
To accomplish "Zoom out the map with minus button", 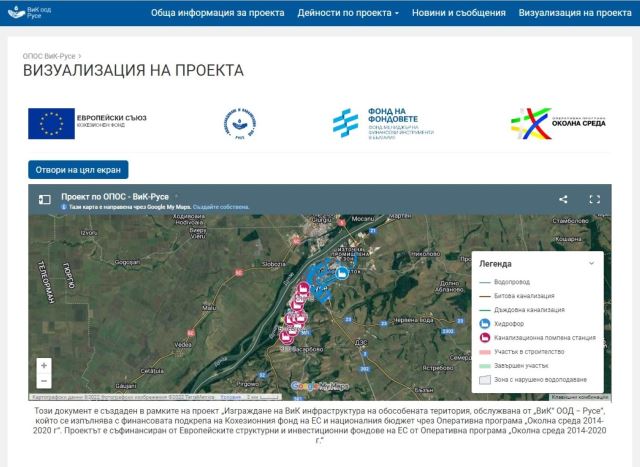I will (x=44, y=381).
